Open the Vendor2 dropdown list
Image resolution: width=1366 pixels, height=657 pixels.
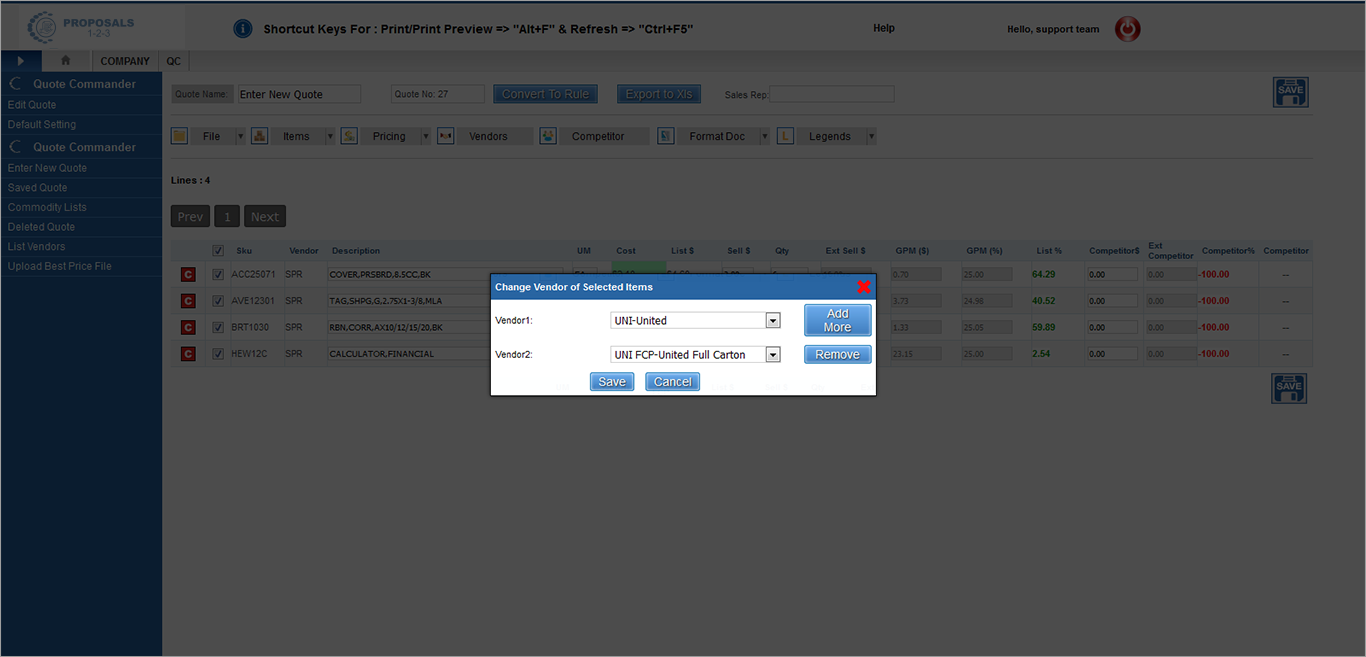coord(772,355)
